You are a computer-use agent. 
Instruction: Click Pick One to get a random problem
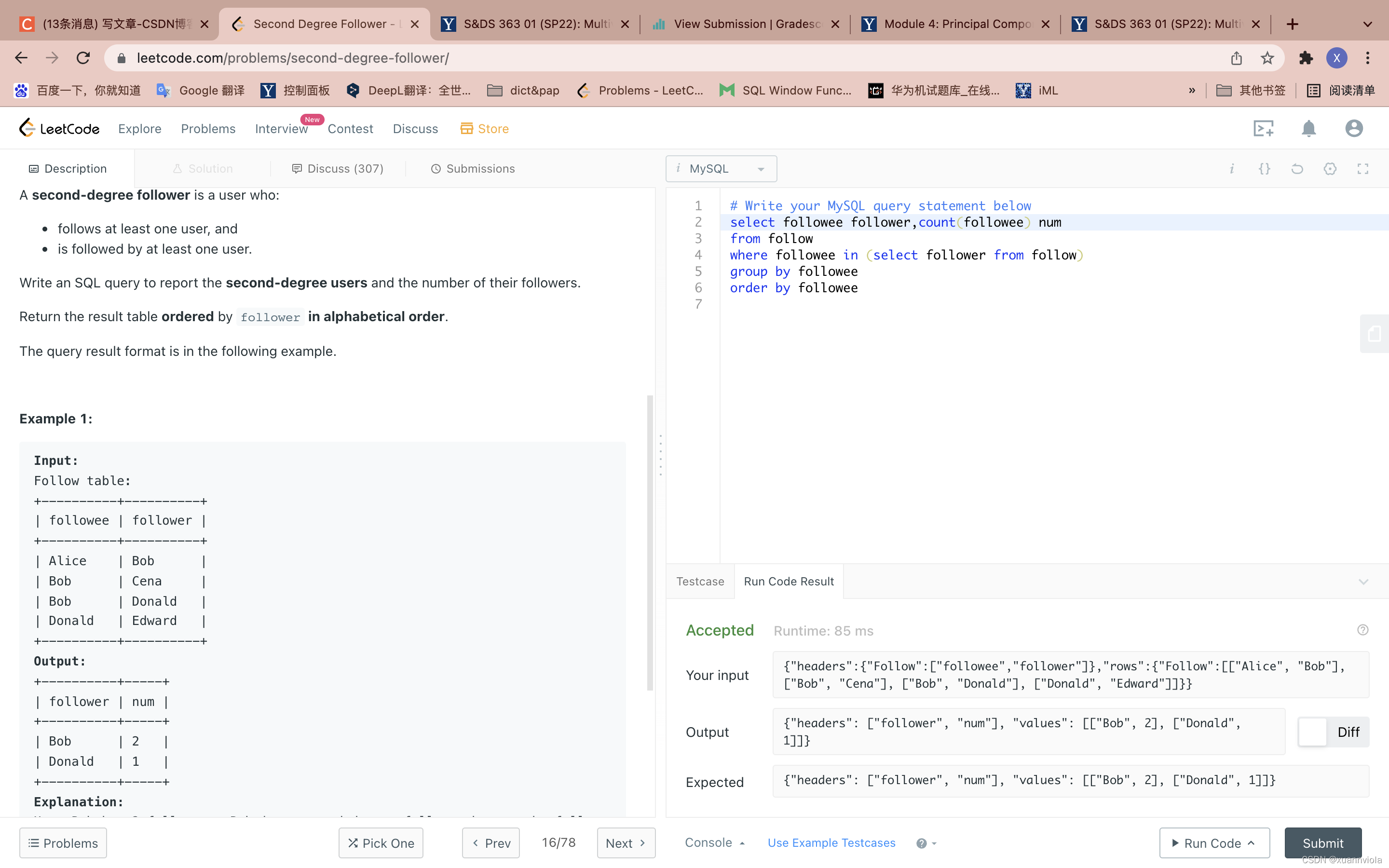pyautogui.click(x=380, y=843)
